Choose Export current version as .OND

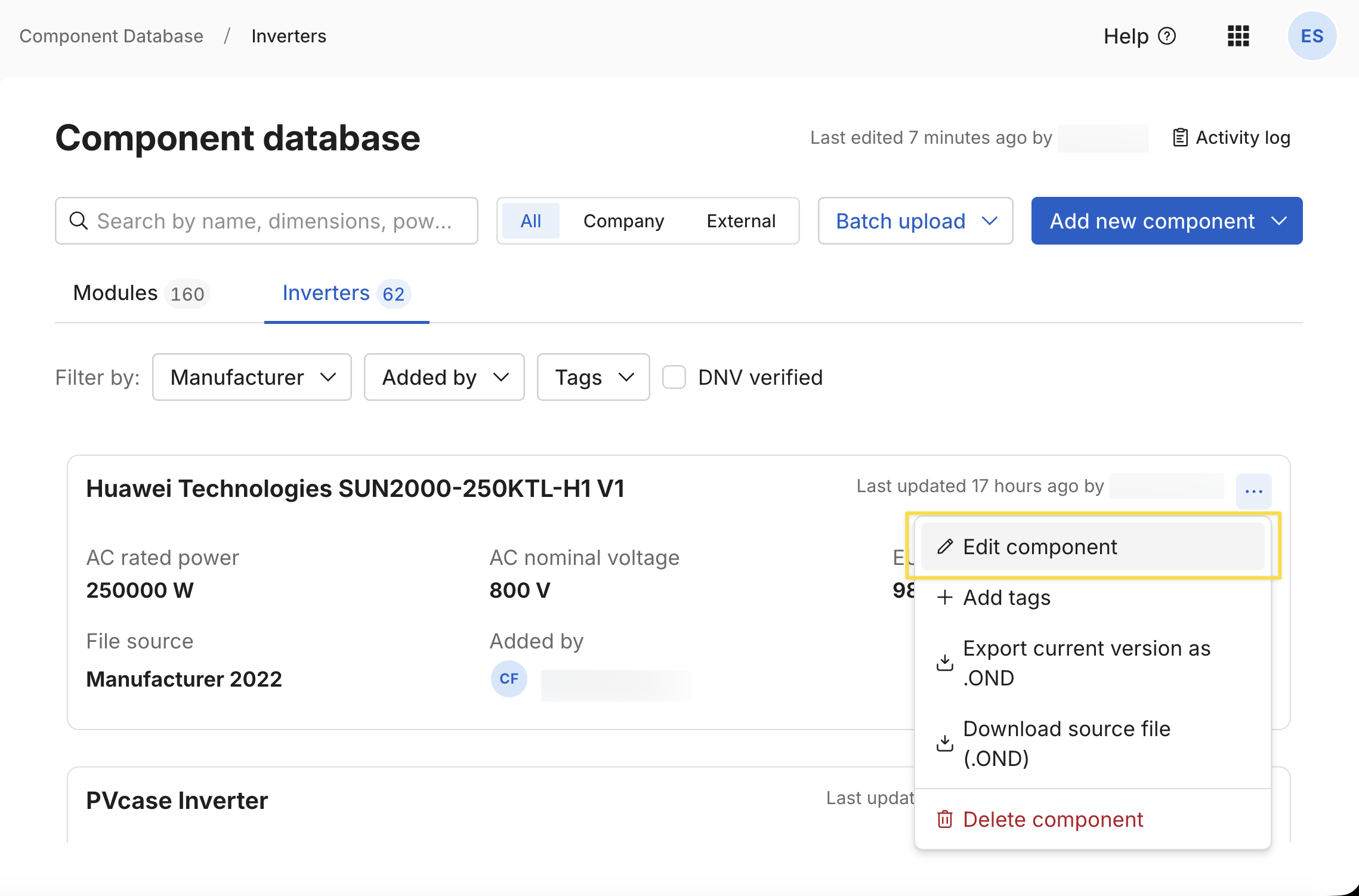coord(1093,663)
